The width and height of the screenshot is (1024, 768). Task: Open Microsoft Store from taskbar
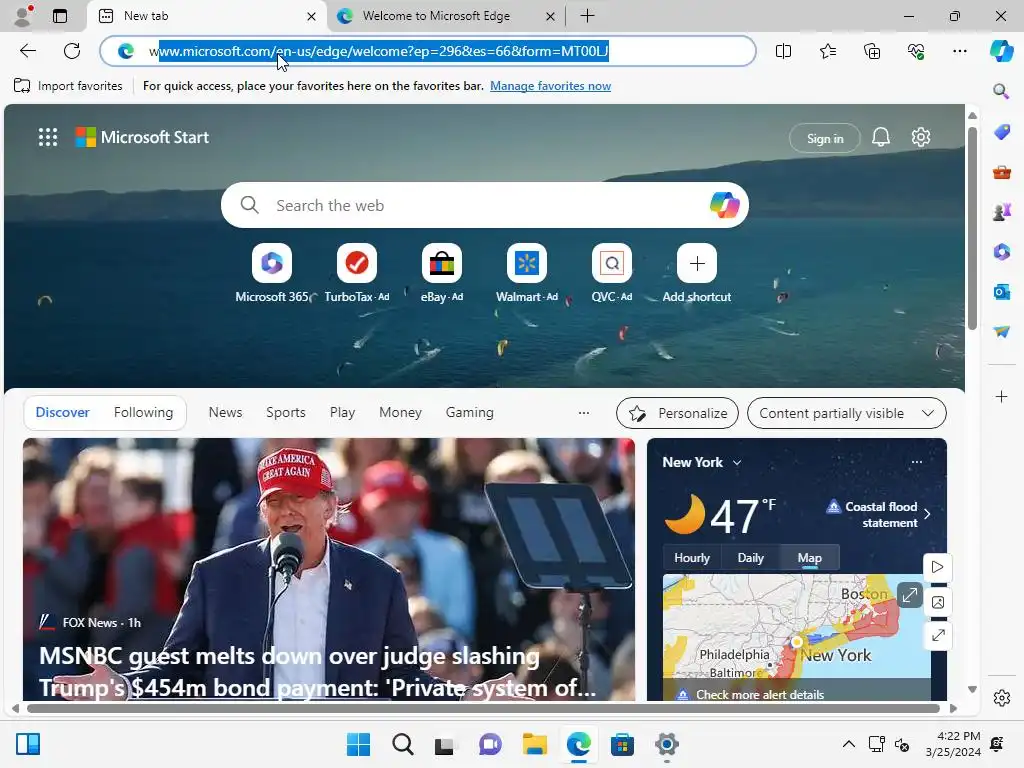tap(622, 744)
